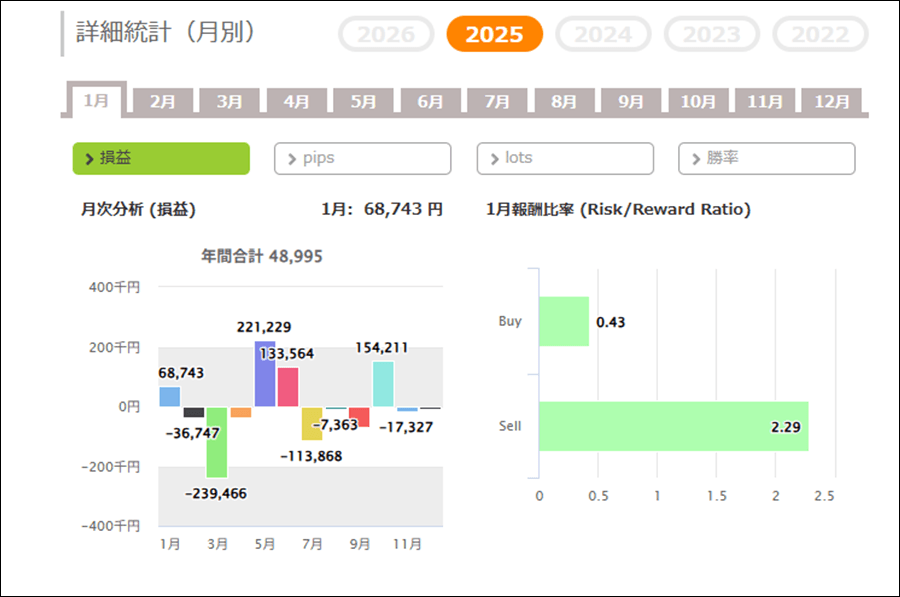Choose the pips metric selector
The height and width of the screenshot is (597, 900).
pos(363,158)
